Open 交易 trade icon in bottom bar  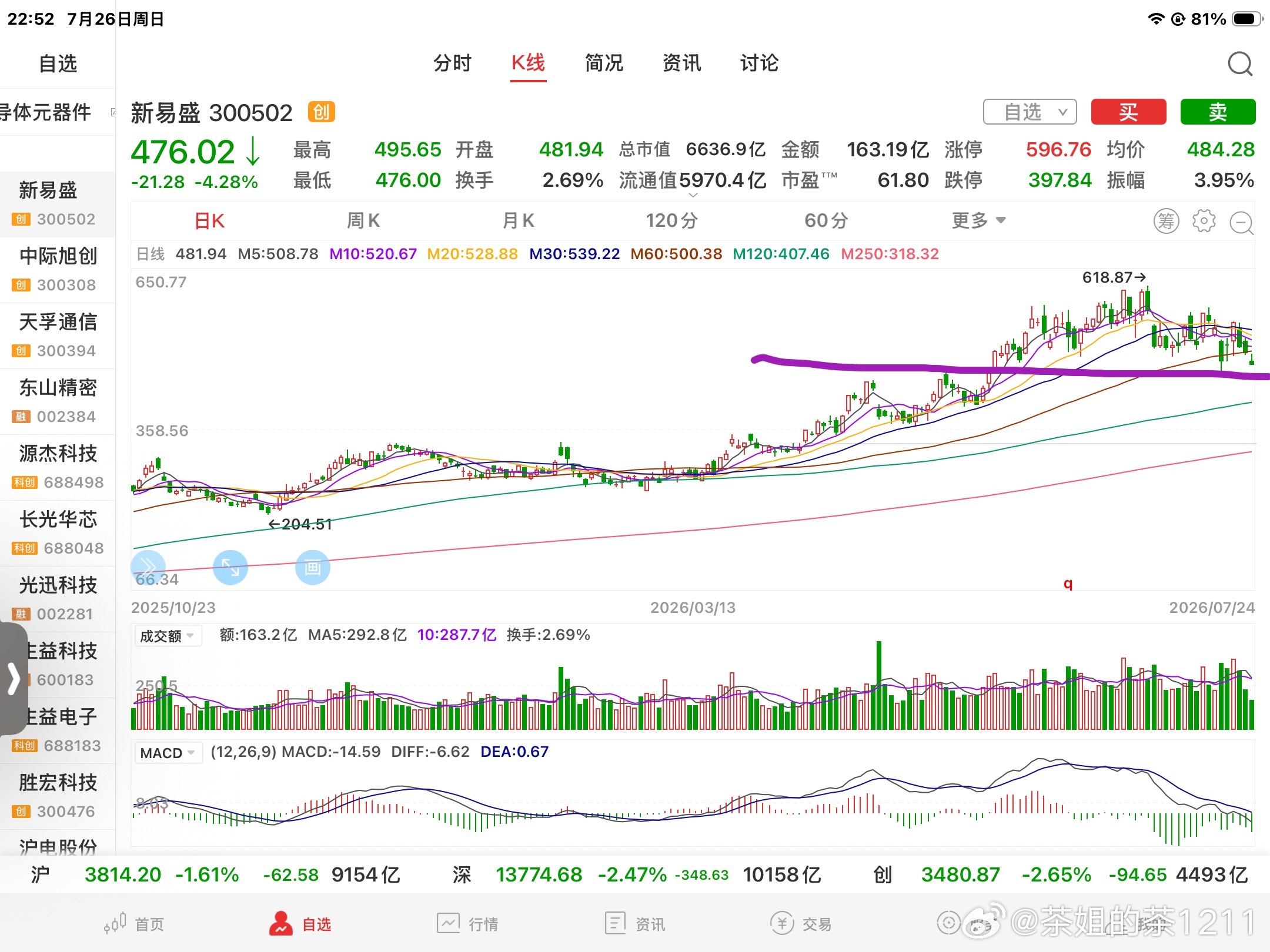coord(801,924)
